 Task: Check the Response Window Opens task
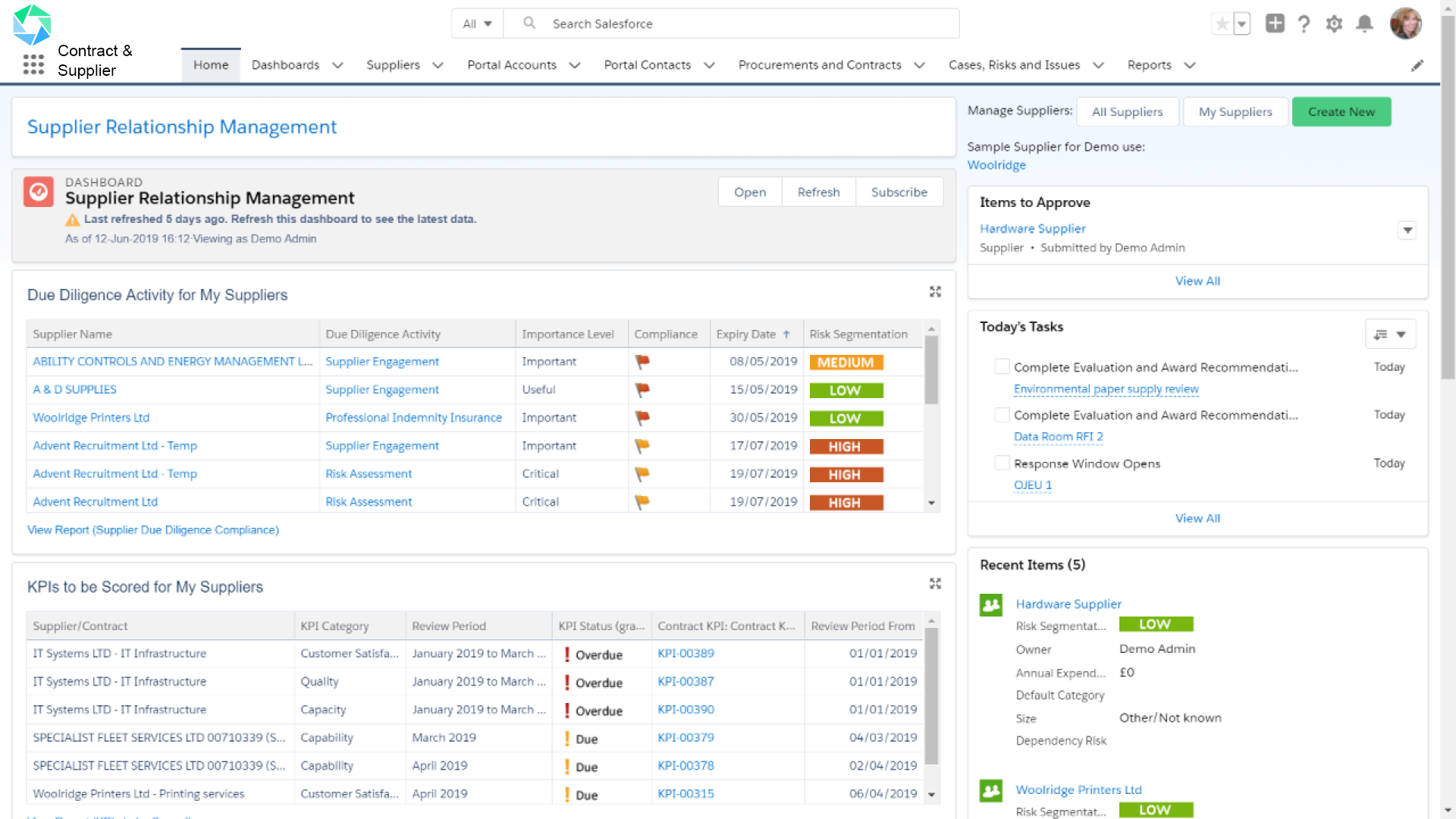(1002, 463)
